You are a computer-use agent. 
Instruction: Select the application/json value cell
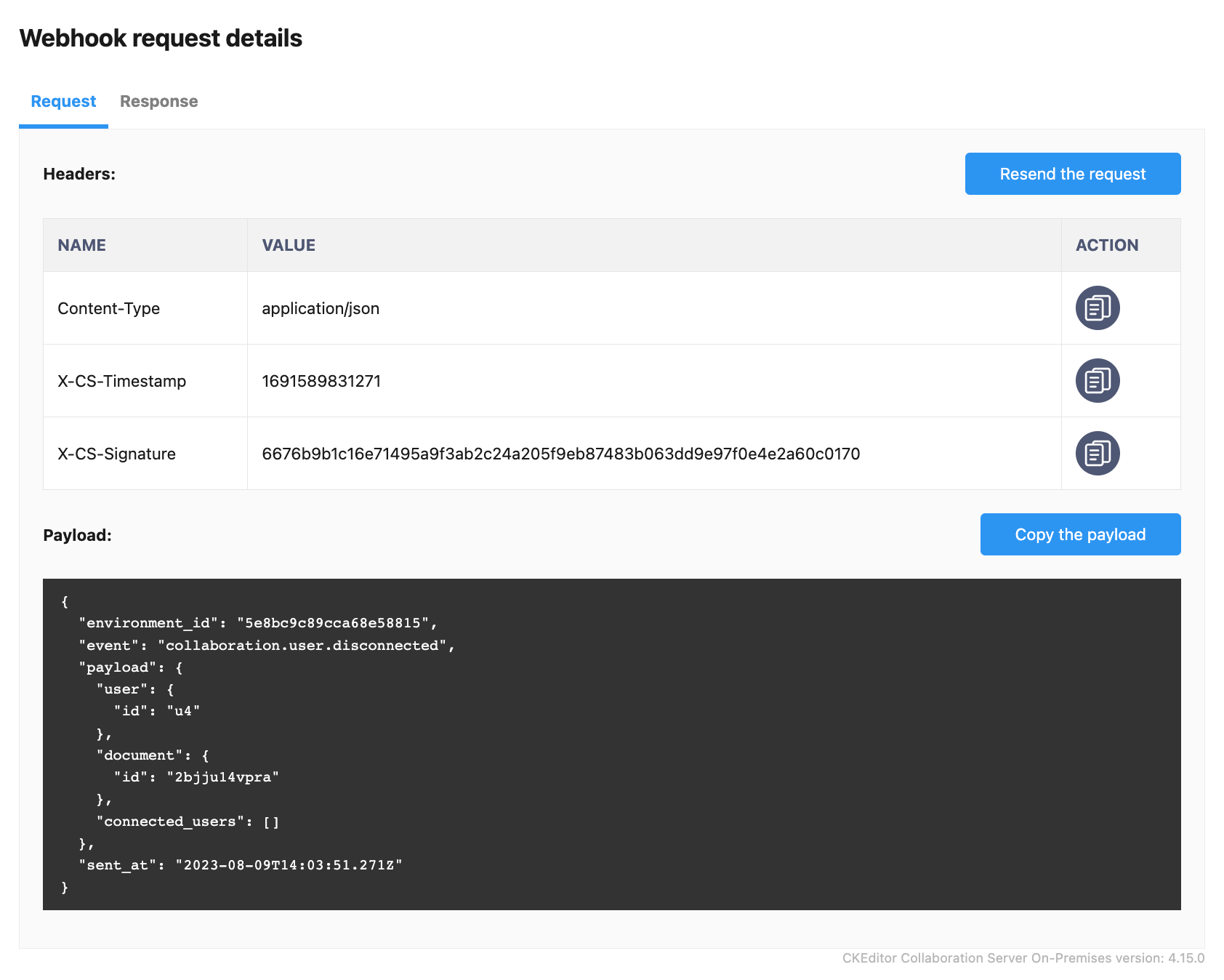click(x=654, y=308)
